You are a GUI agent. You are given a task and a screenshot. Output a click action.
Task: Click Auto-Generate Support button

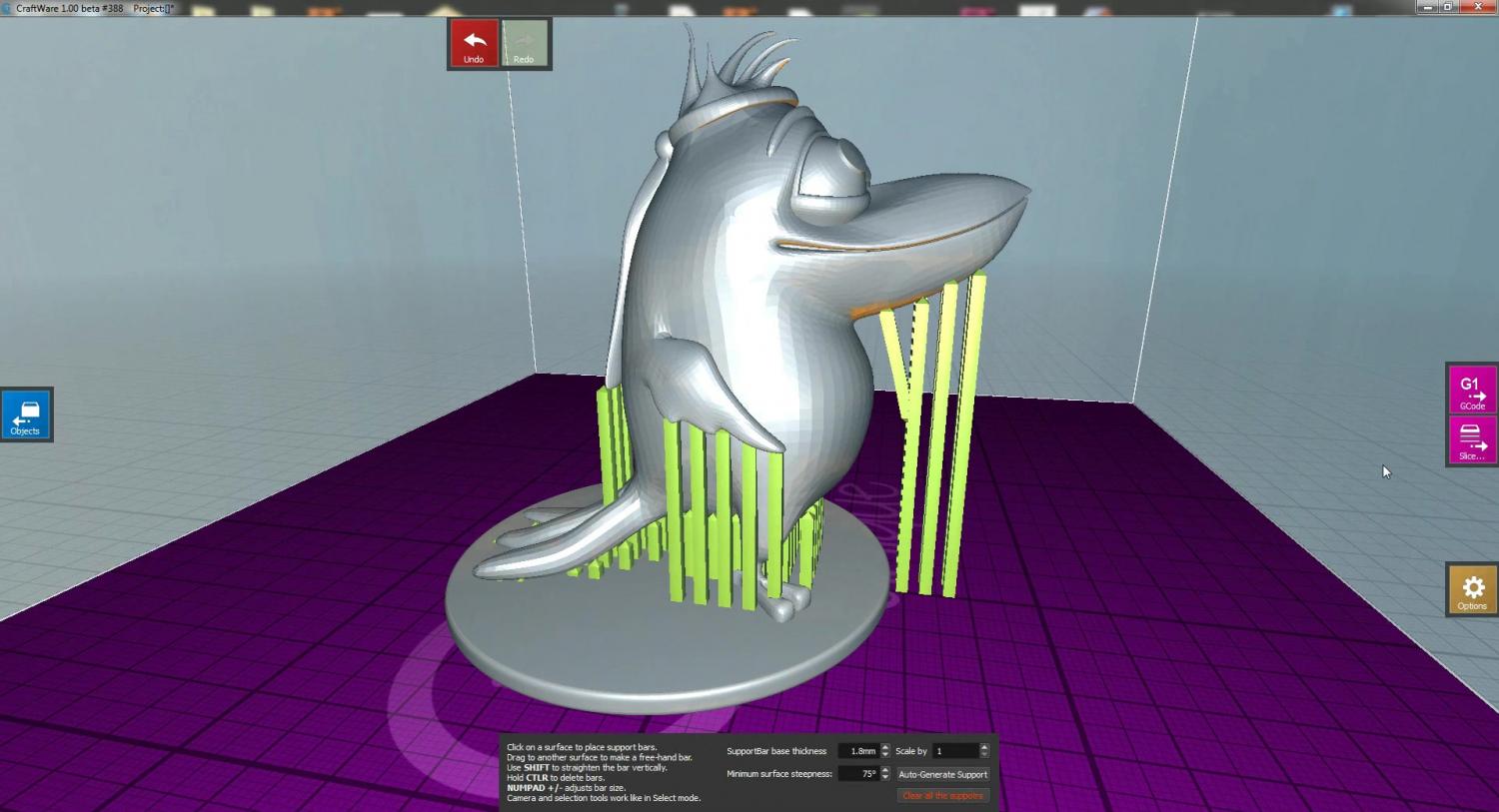pyautogui.click(x=942, y=774)
